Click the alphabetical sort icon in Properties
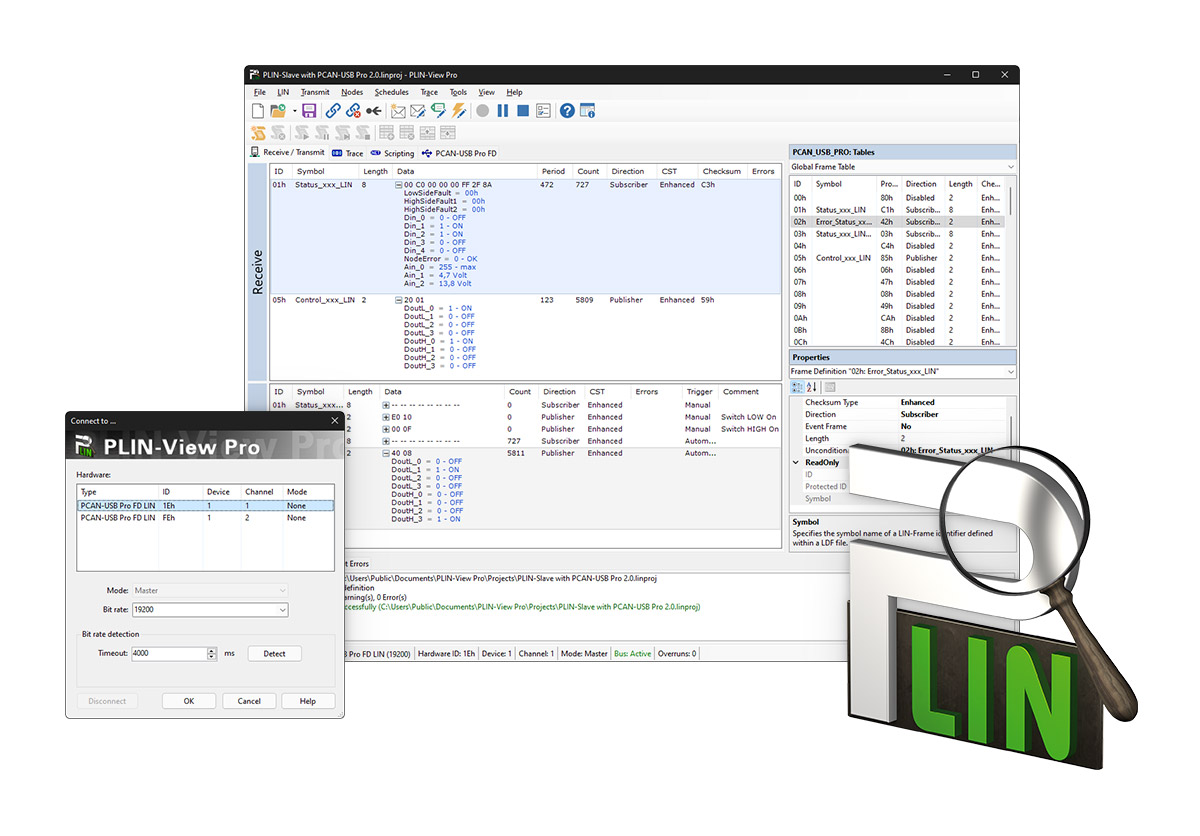This screenshot has width=1200, height=836. tap(811, 387)
